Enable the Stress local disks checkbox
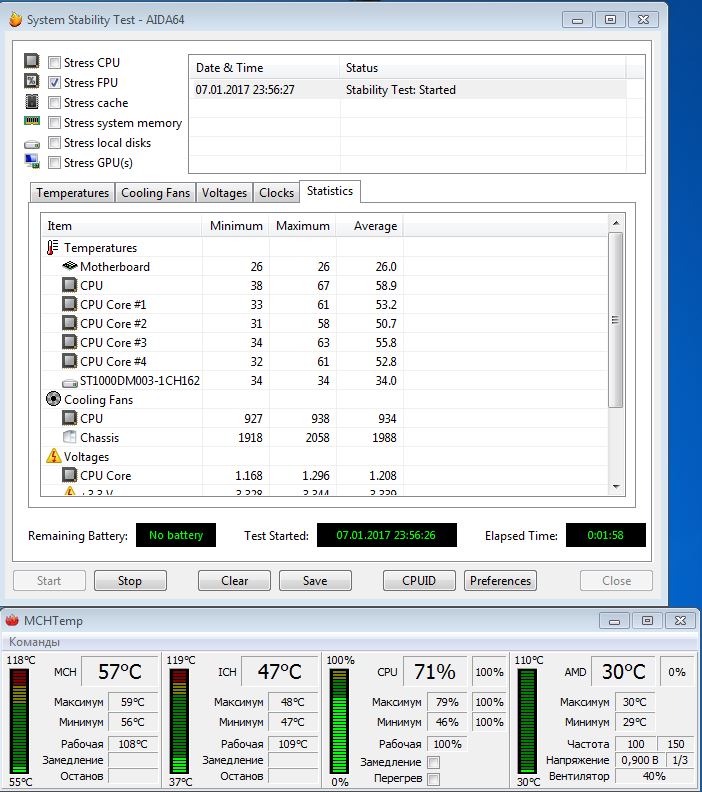 click(54, 142)
